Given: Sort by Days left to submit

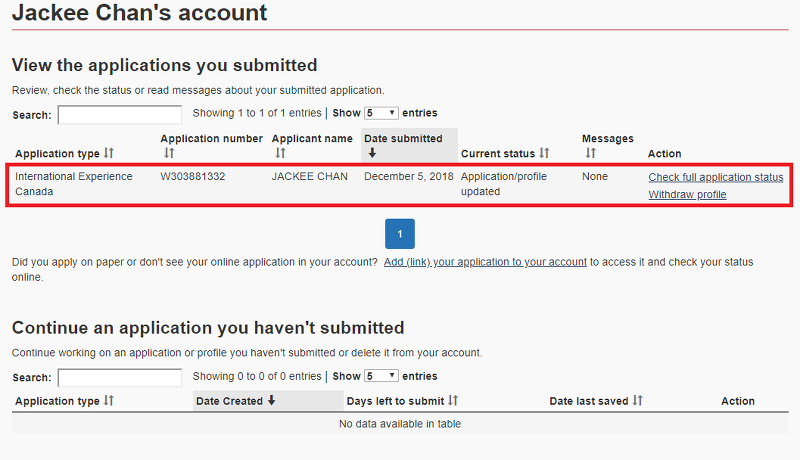Looking at the screenshot, I should pos(453,401).
